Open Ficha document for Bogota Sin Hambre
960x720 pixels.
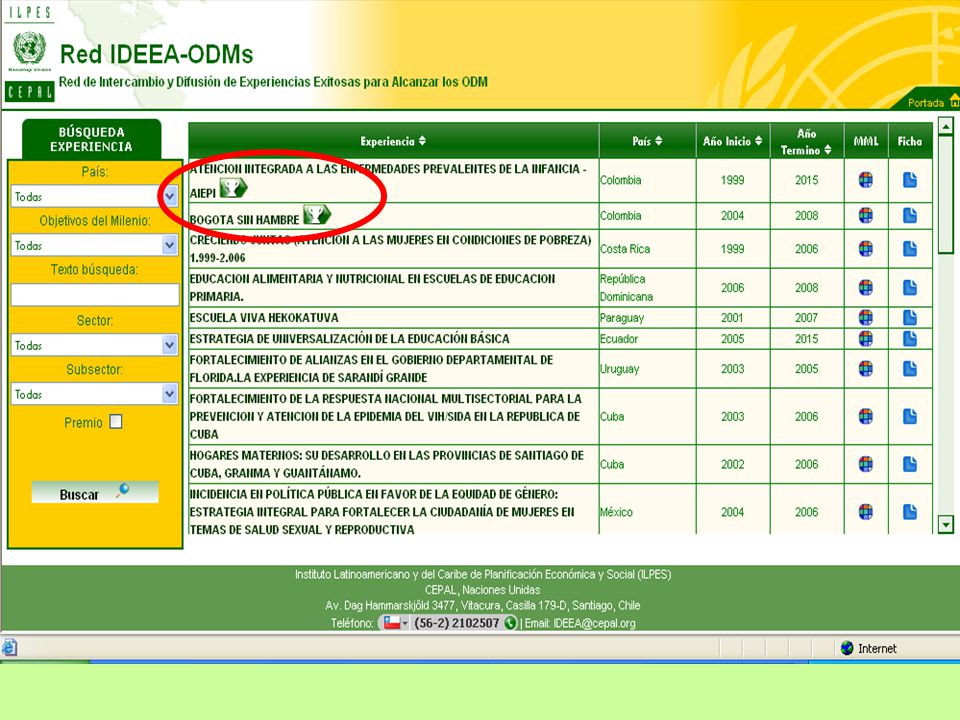tap(910, 216)
